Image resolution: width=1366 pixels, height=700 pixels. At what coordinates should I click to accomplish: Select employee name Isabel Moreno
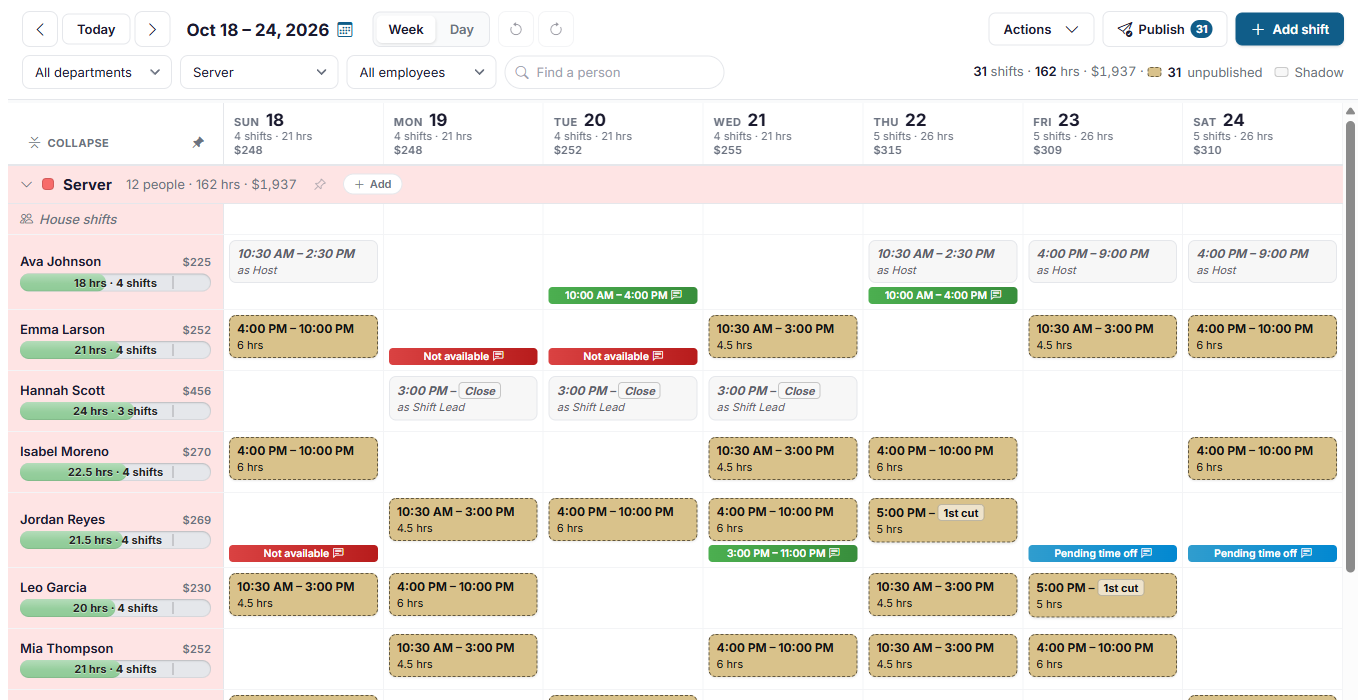64,451
